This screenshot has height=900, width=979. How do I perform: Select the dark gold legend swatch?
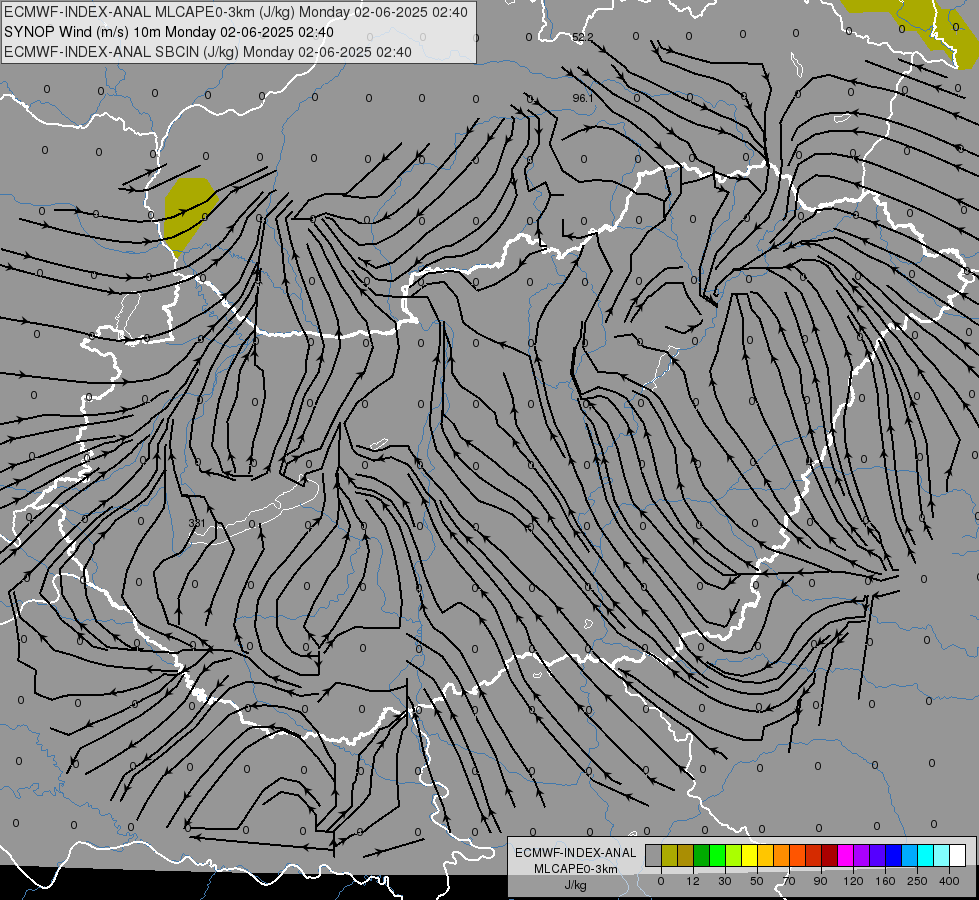pyautogui.click(x=686, y=856)
